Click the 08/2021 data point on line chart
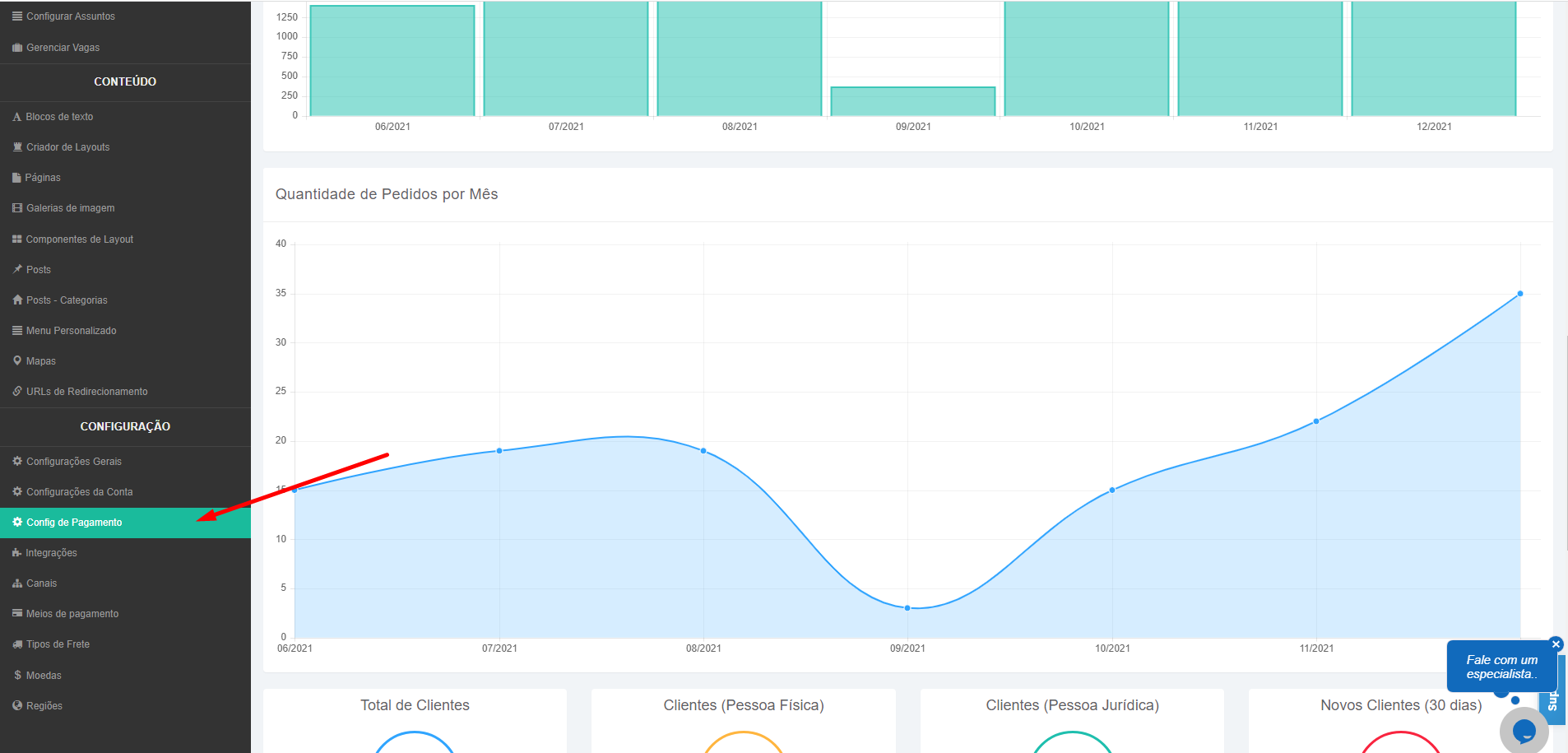This screenshot has width=1568, height=753. pos(703,451)
